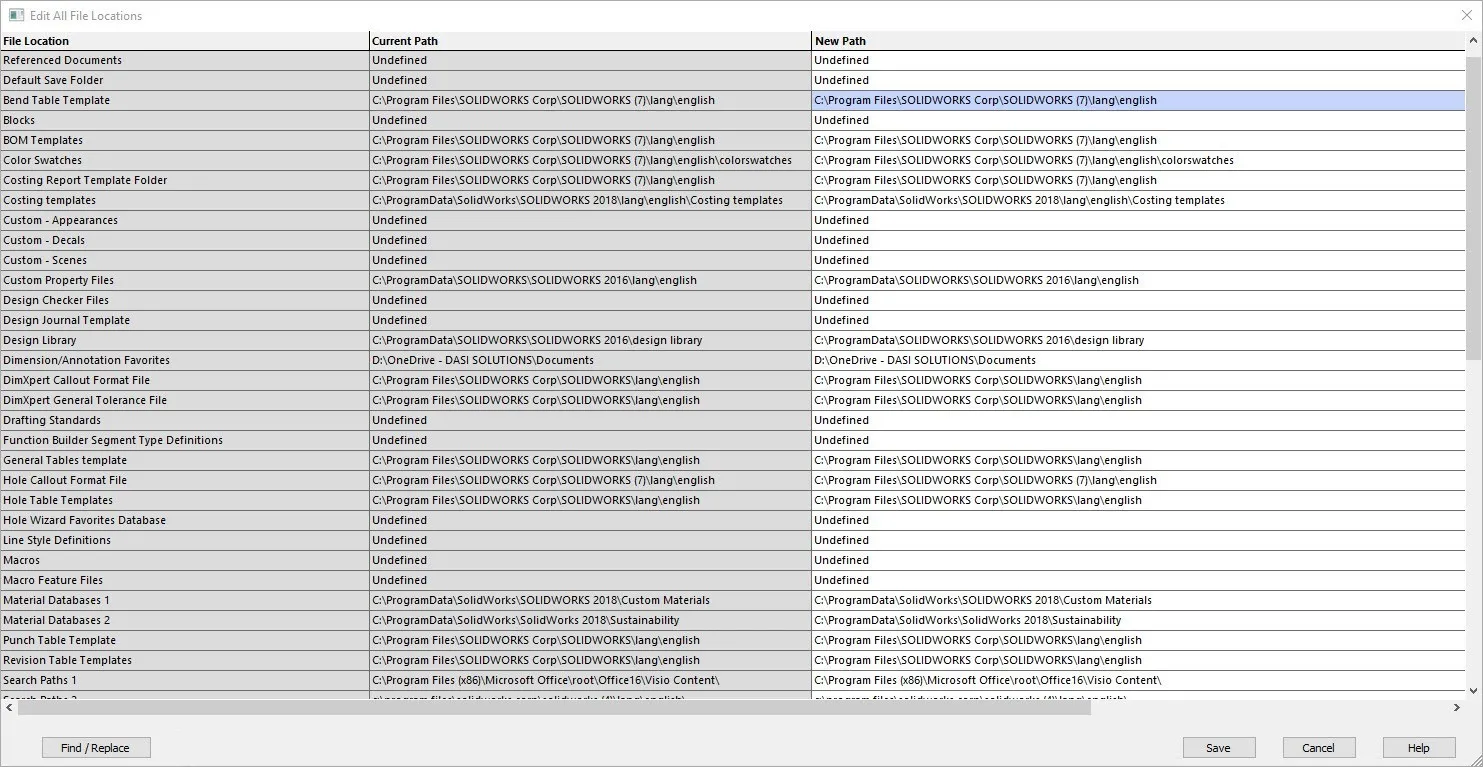Edit New Path for Color Swatches
The image size is (1483, 767).
(1138, 160)
